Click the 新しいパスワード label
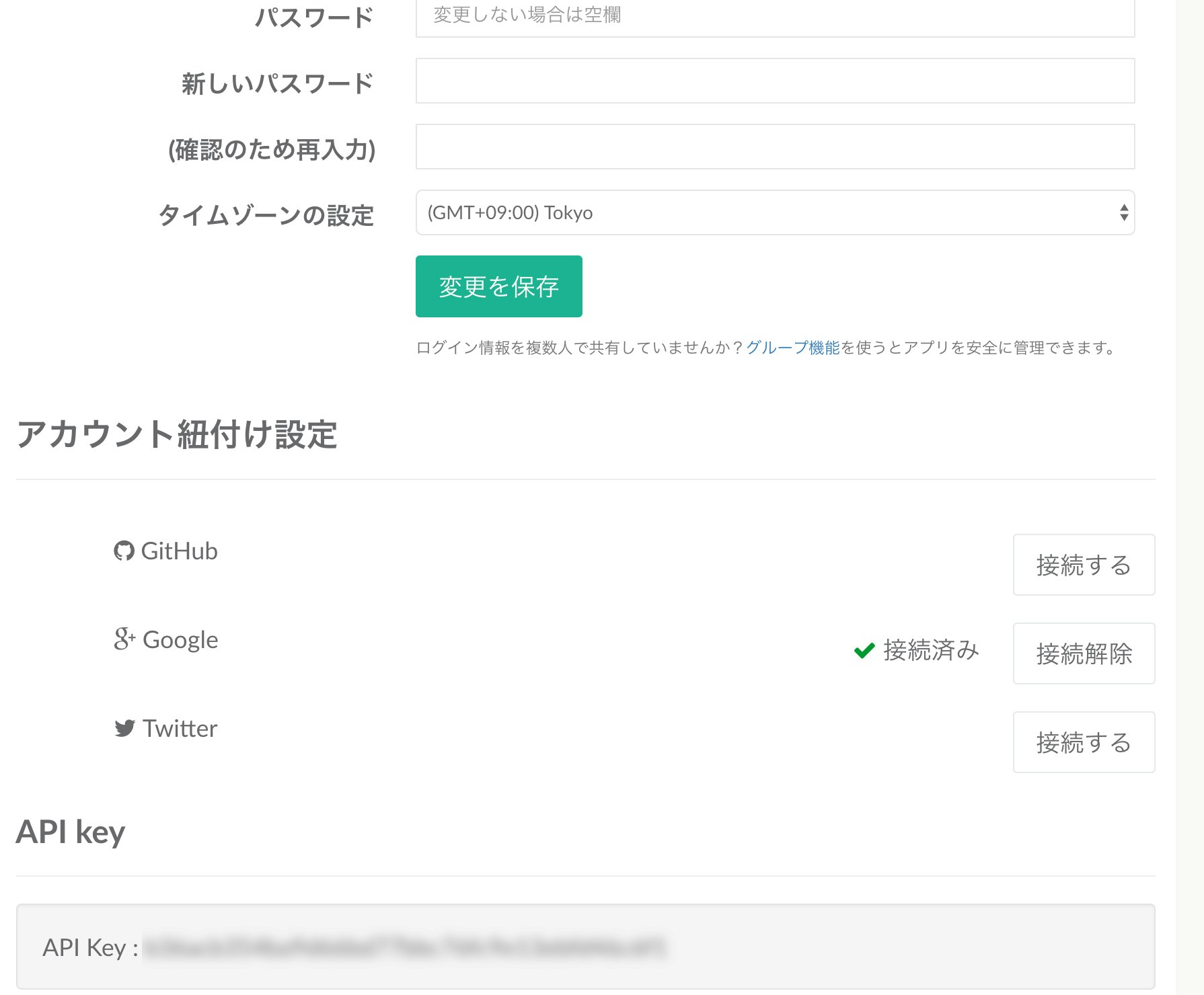This screenshot has width=1204, height=995. [x=278, y=84]
